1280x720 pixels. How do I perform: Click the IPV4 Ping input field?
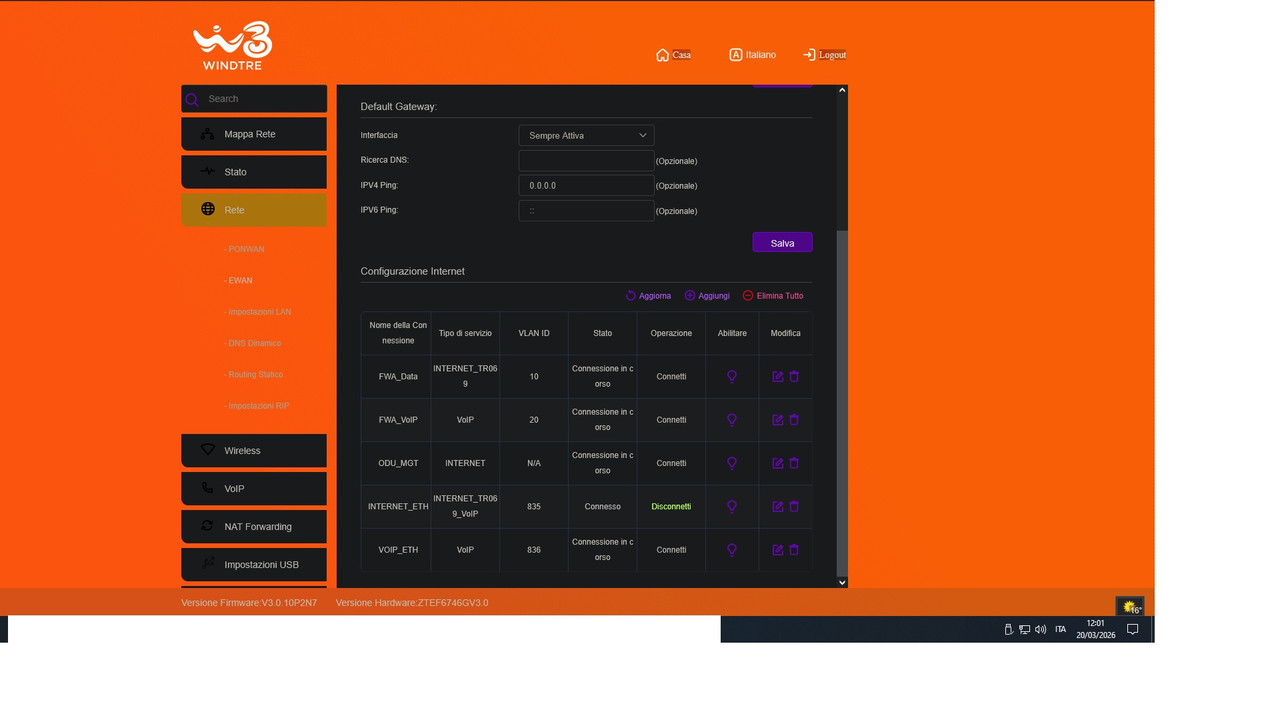coord(587,185)
